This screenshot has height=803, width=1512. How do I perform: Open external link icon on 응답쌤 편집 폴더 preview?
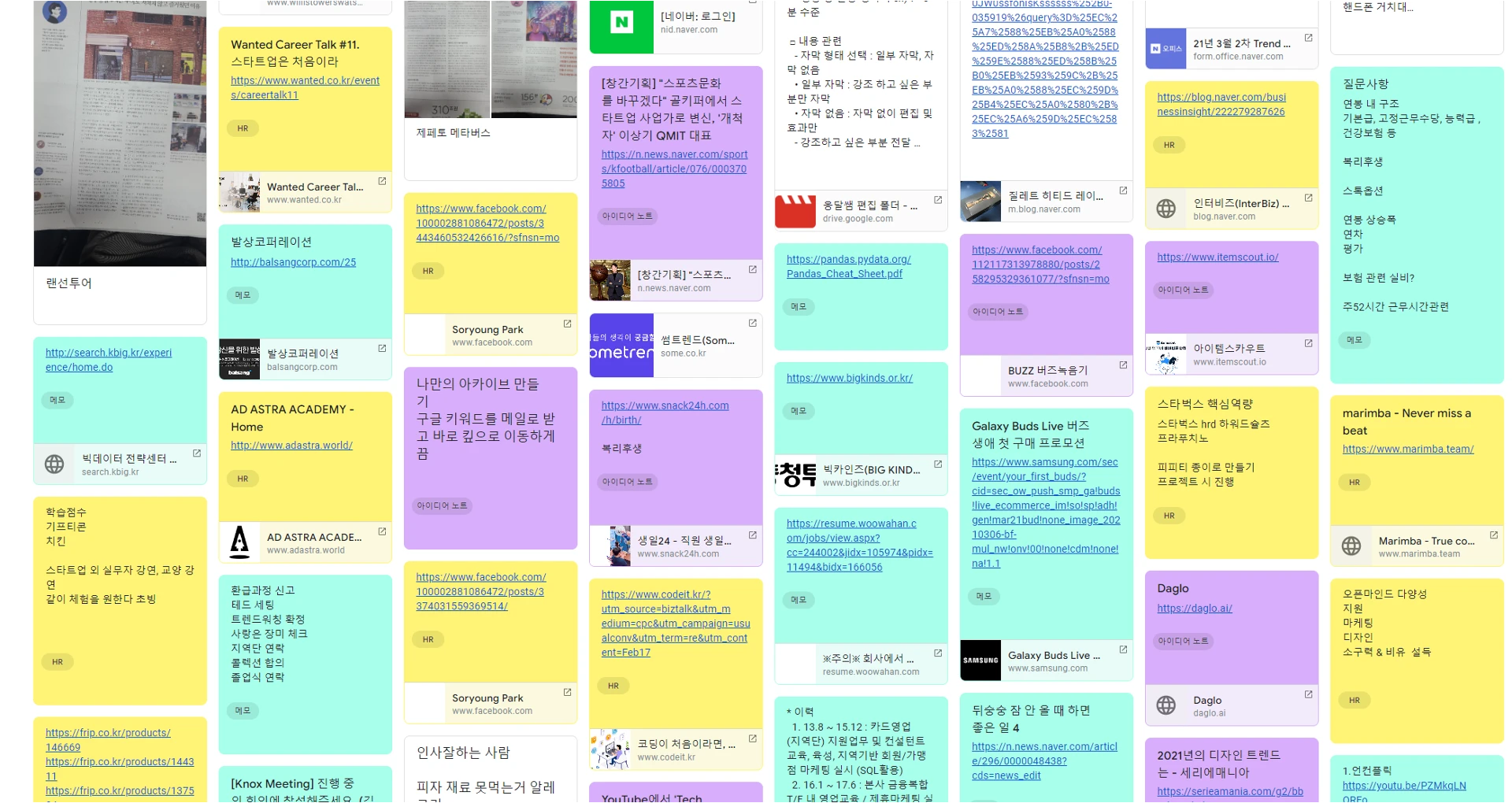click(x=938, y=200)
